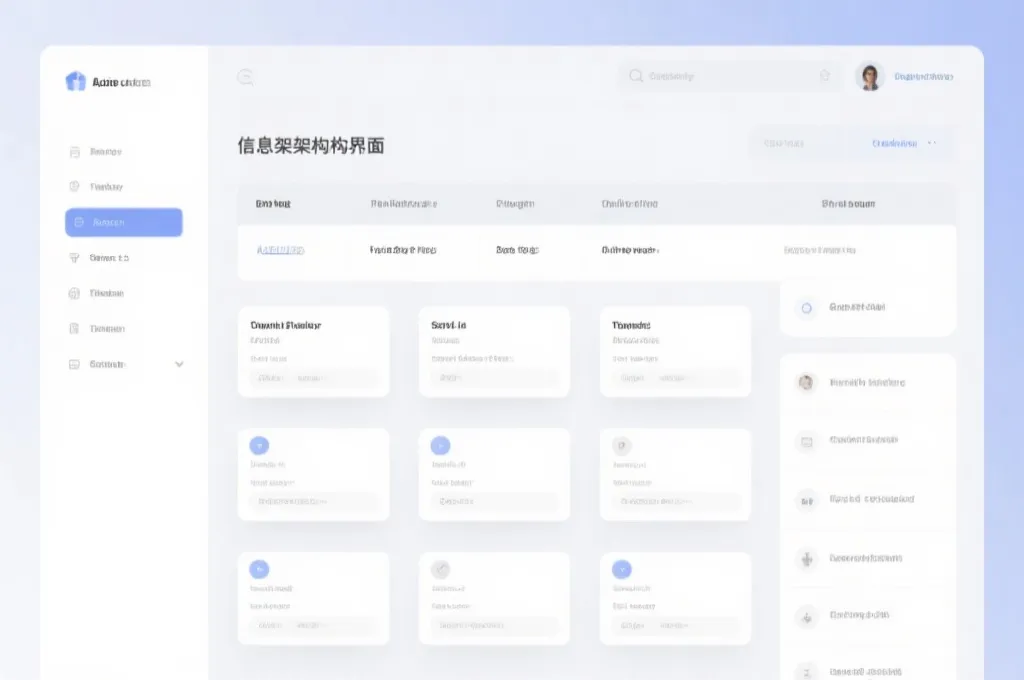Image resolution: width=1024 pixels, height=680 pixels.
Task: Click blue circle icon in middle-row left card
Action: pyautogui.click(x=259, y=446)
